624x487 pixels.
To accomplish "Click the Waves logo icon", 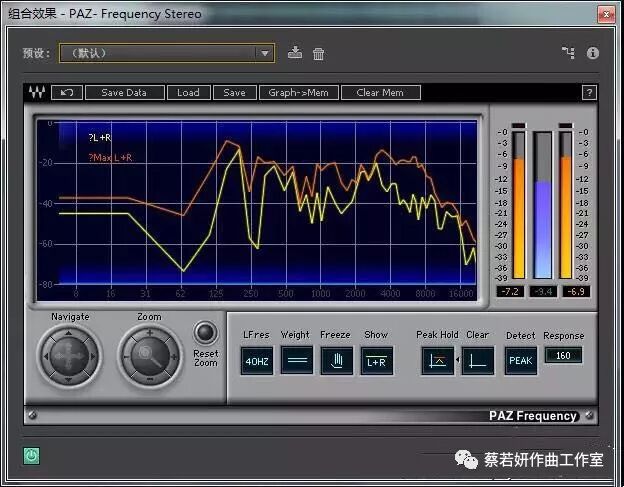I will [x=37, y=92].
